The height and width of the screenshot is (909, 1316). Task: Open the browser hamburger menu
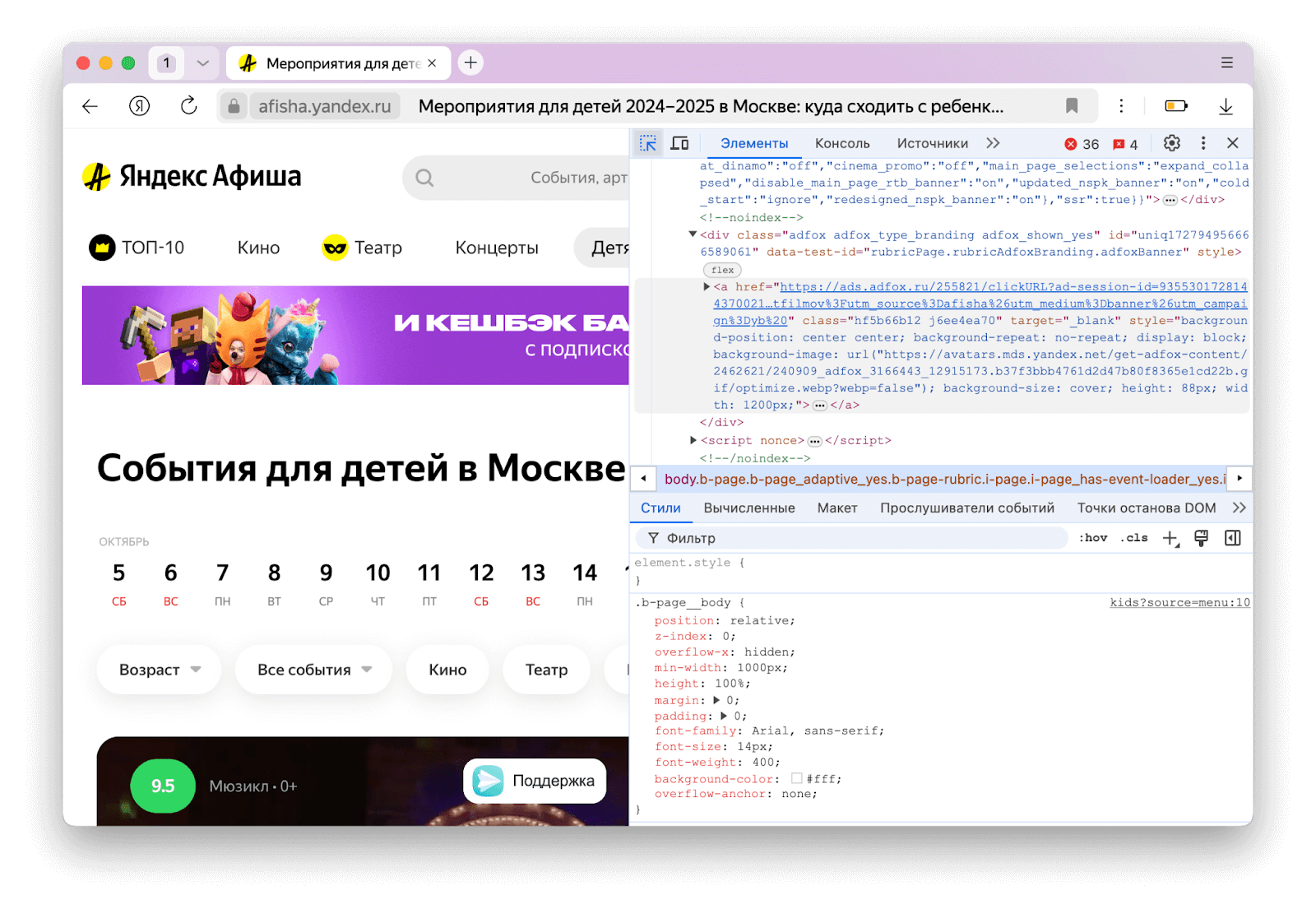coord(1226,63)
